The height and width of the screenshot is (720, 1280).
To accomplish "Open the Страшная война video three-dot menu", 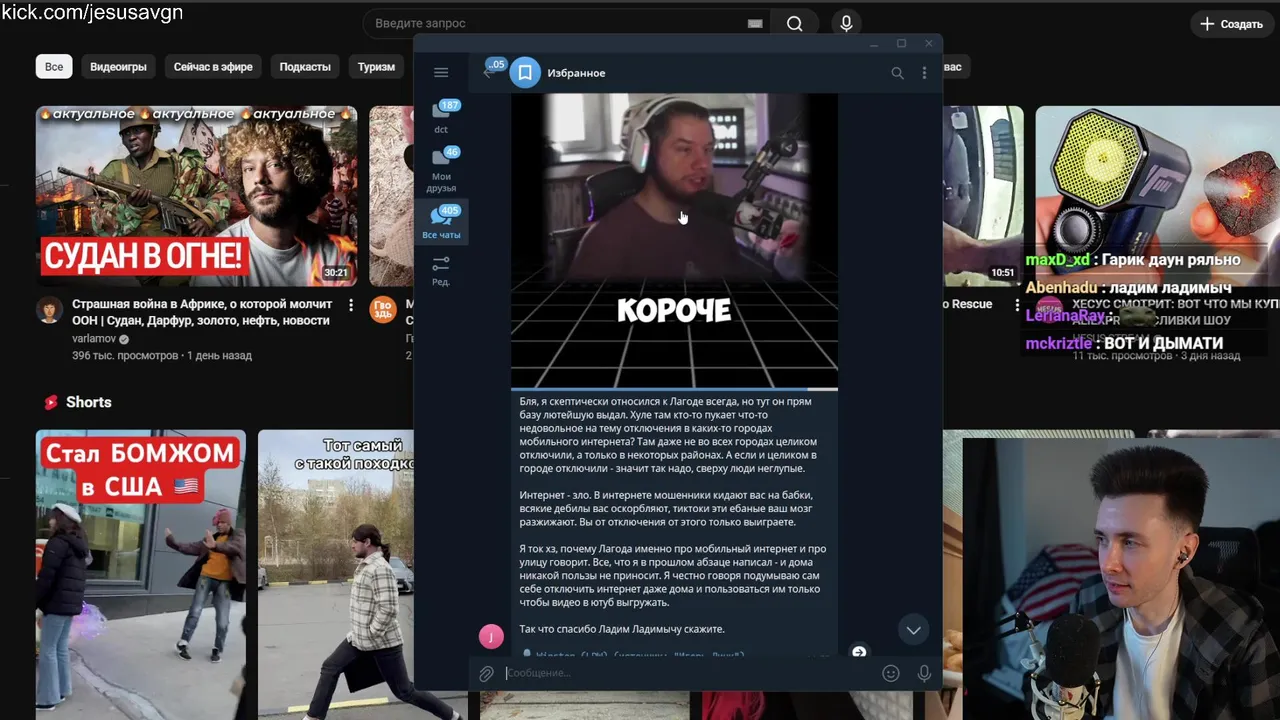I will [x=350, y=305].
